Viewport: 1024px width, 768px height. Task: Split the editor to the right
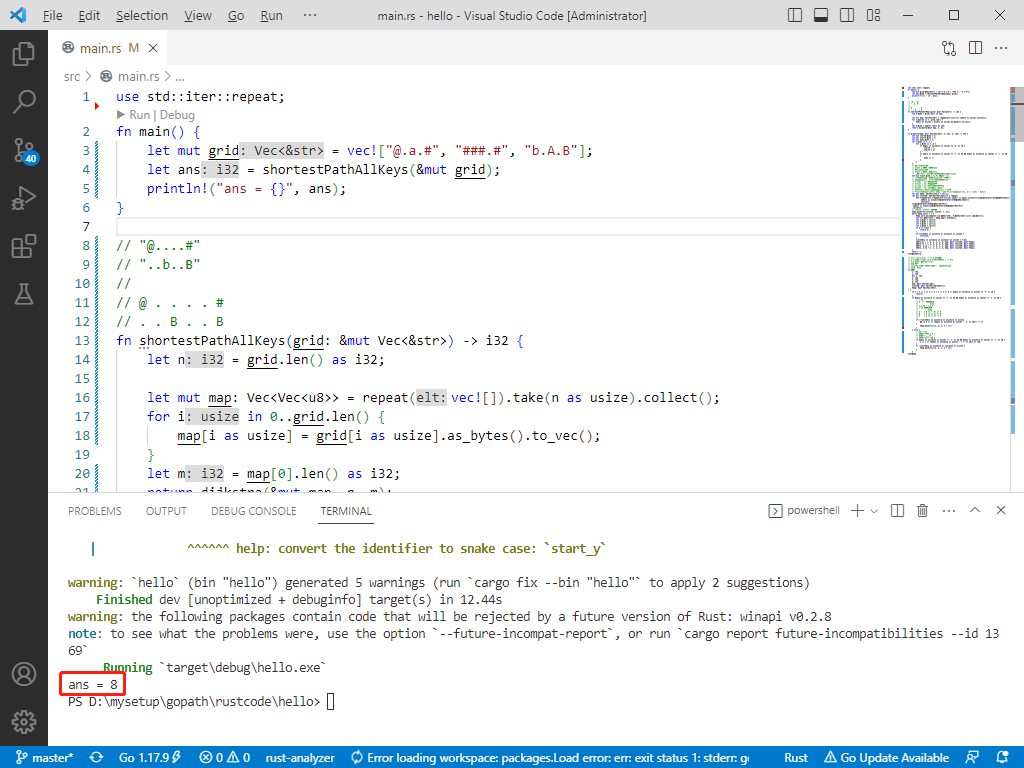click(x=975, y=48)
